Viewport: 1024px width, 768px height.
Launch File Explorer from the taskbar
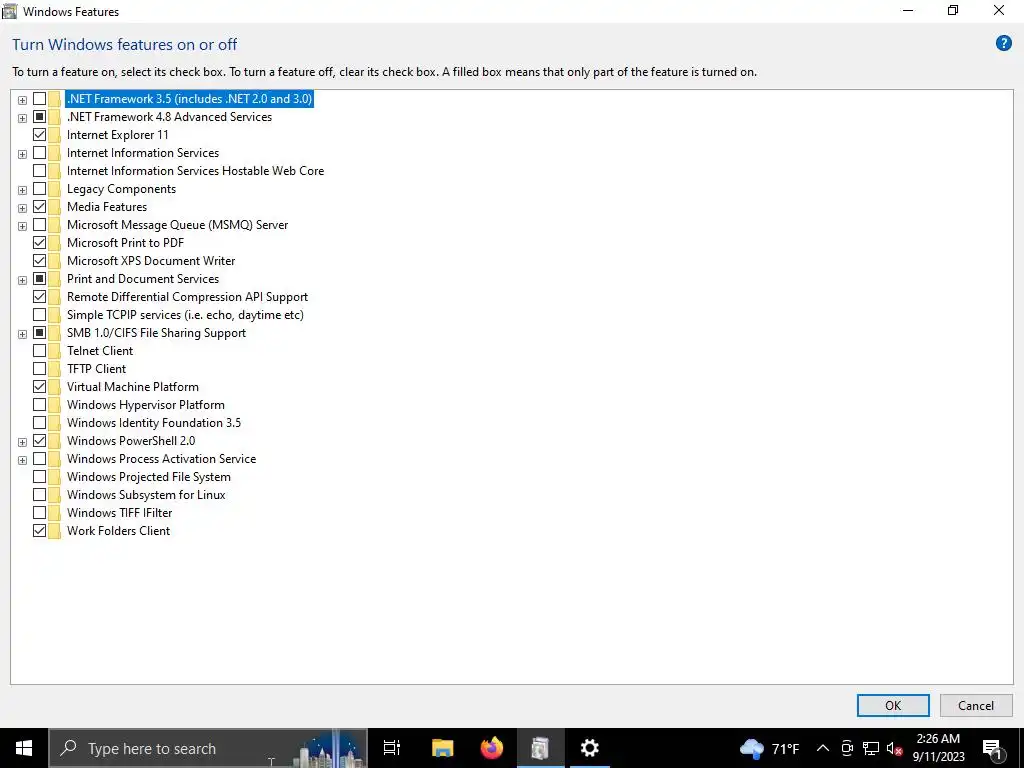442,748
